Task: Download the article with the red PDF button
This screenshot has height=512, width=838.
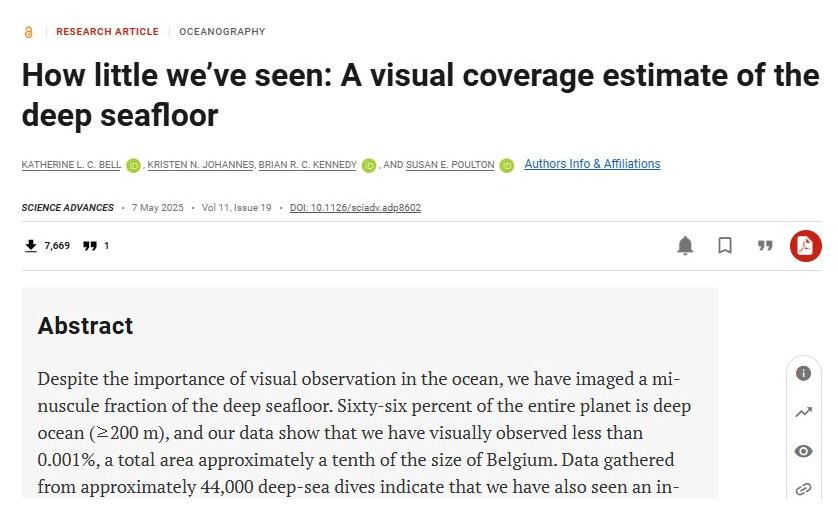Action: 805,246
